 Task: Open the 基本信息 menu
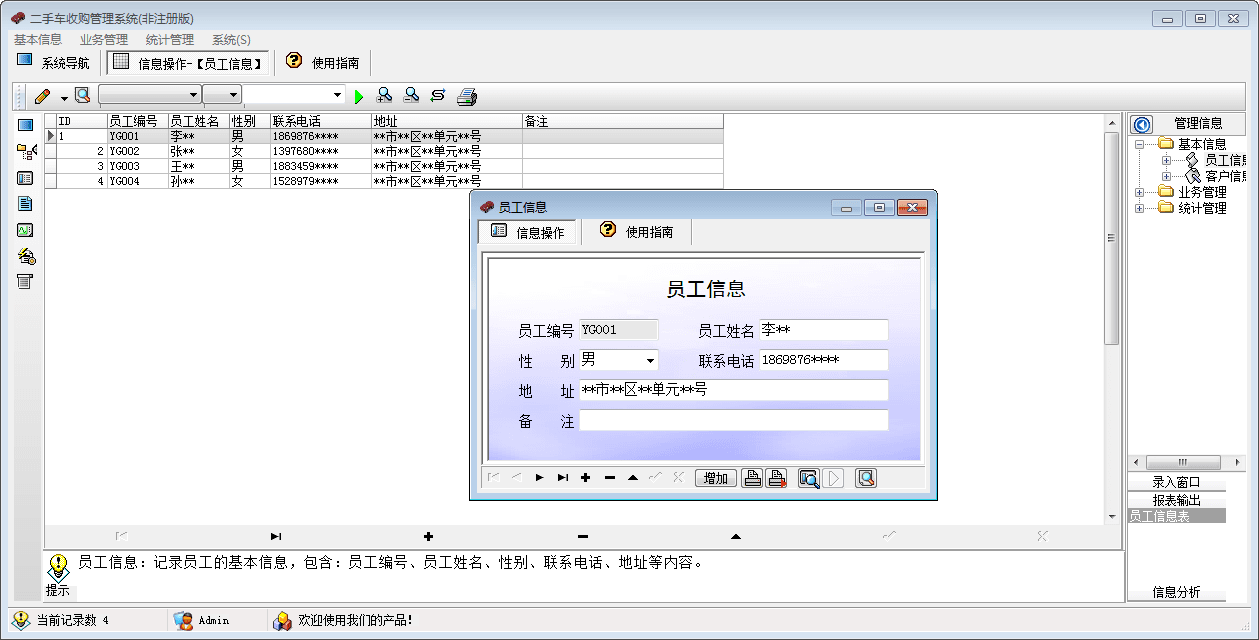(x=38, y=40)
